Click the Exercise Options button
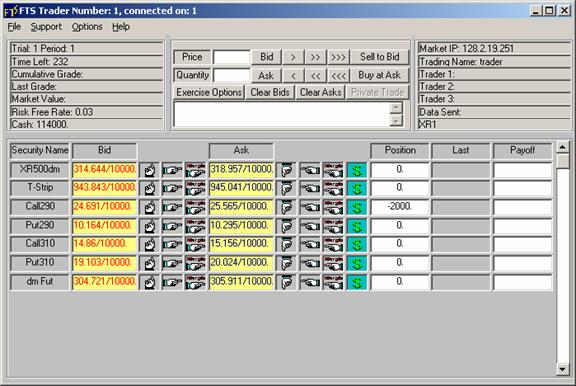 tap(209, 92)
